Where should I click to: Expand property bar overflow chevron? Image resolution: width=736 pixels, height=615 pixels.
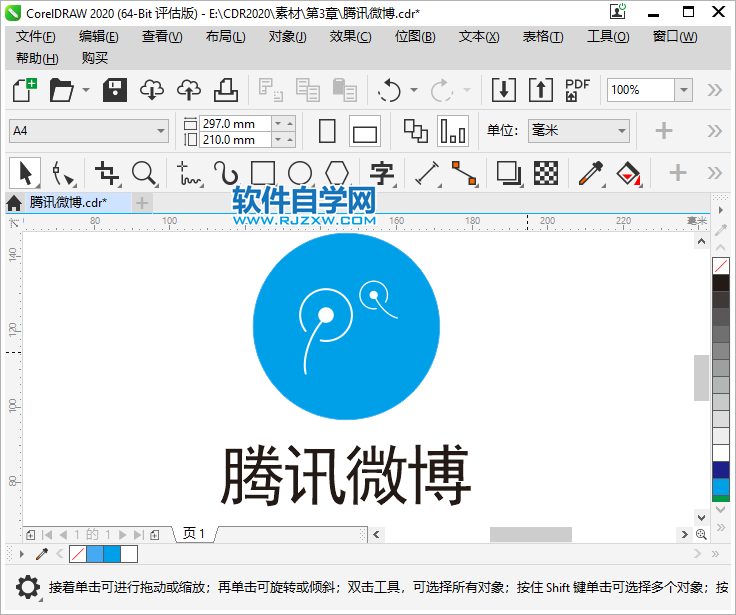pos(714,131)
